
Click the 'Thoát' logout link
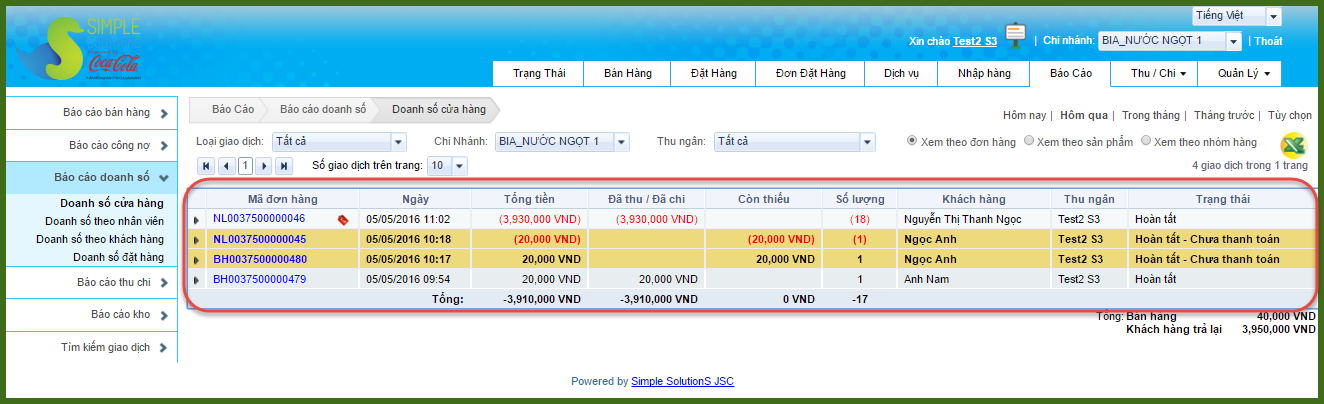(x=1268, y=41)
